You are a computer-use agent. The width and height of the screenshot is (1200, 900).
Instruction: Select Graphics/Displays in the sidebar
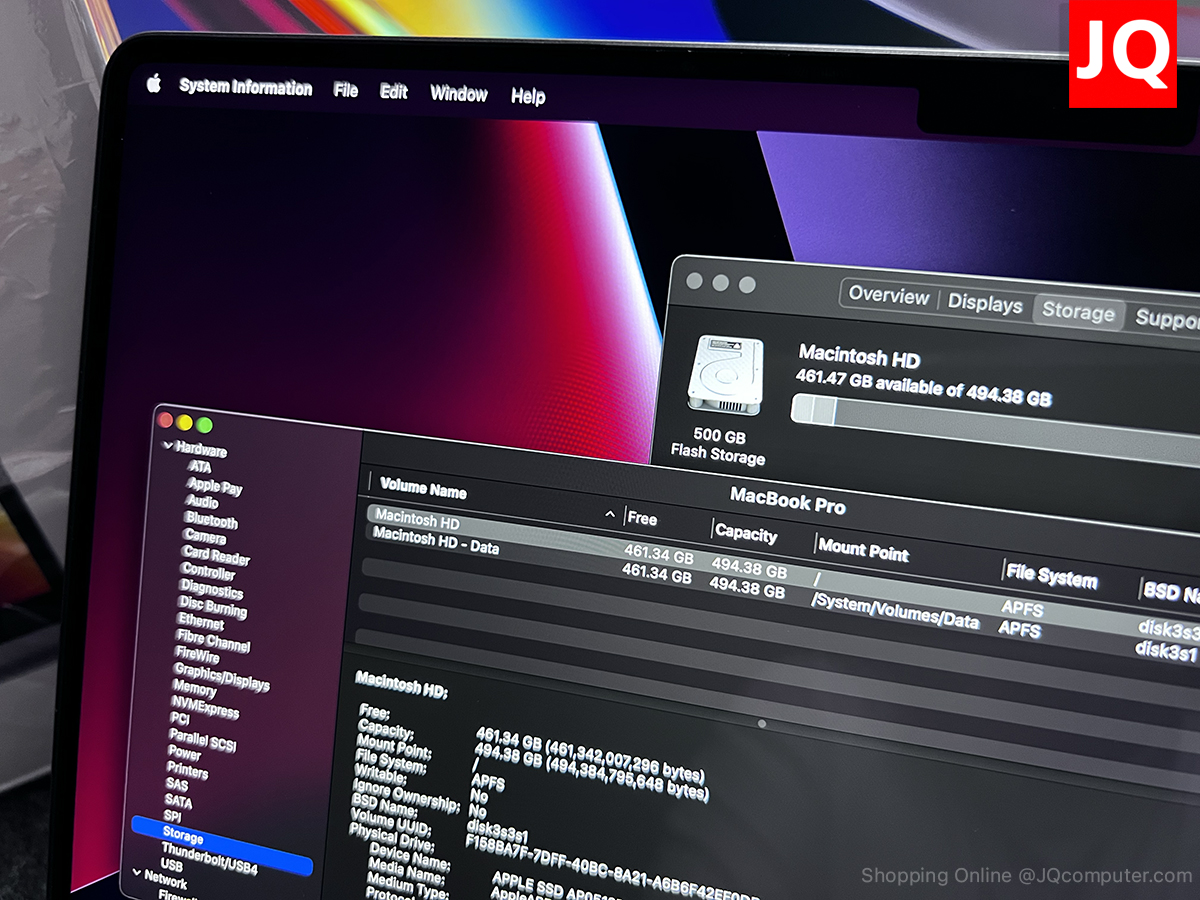[221, 679]
